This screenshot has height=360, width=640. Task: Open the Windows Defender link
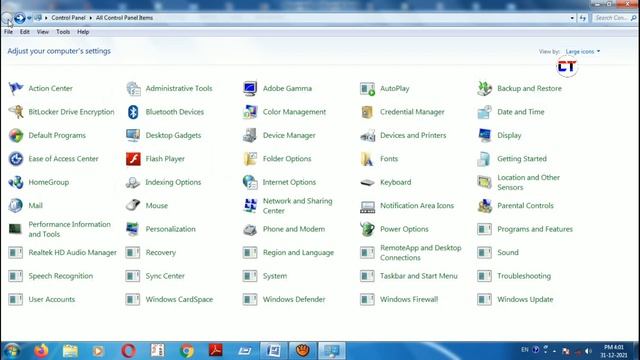[294, 299]
